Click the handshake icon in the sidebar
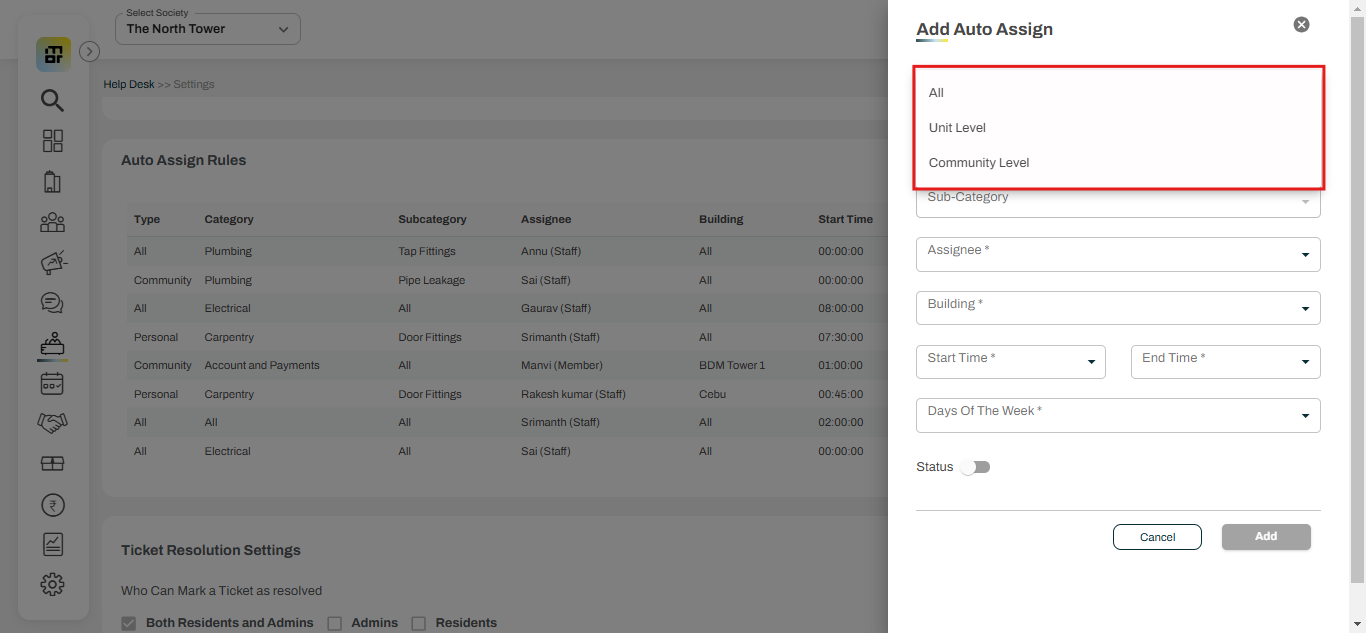Screen dimensions: 1366x633 (52, 423)
